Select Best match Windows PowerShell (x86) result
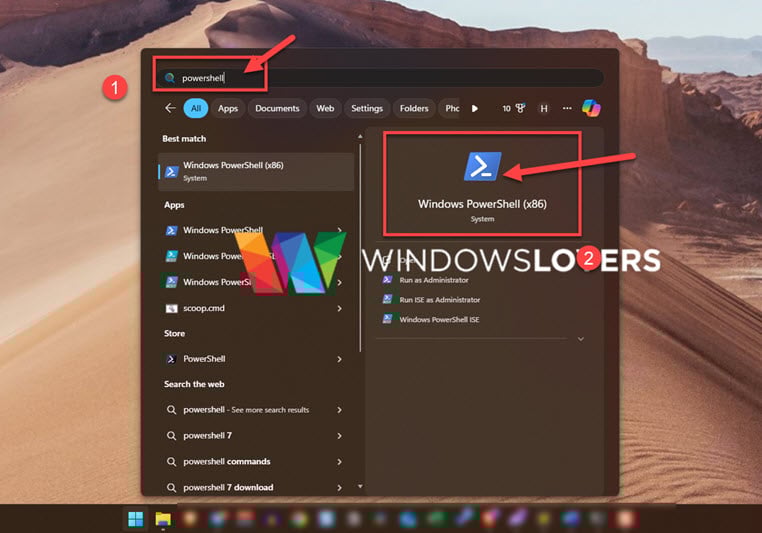The image size is (762, 533). 256,172
